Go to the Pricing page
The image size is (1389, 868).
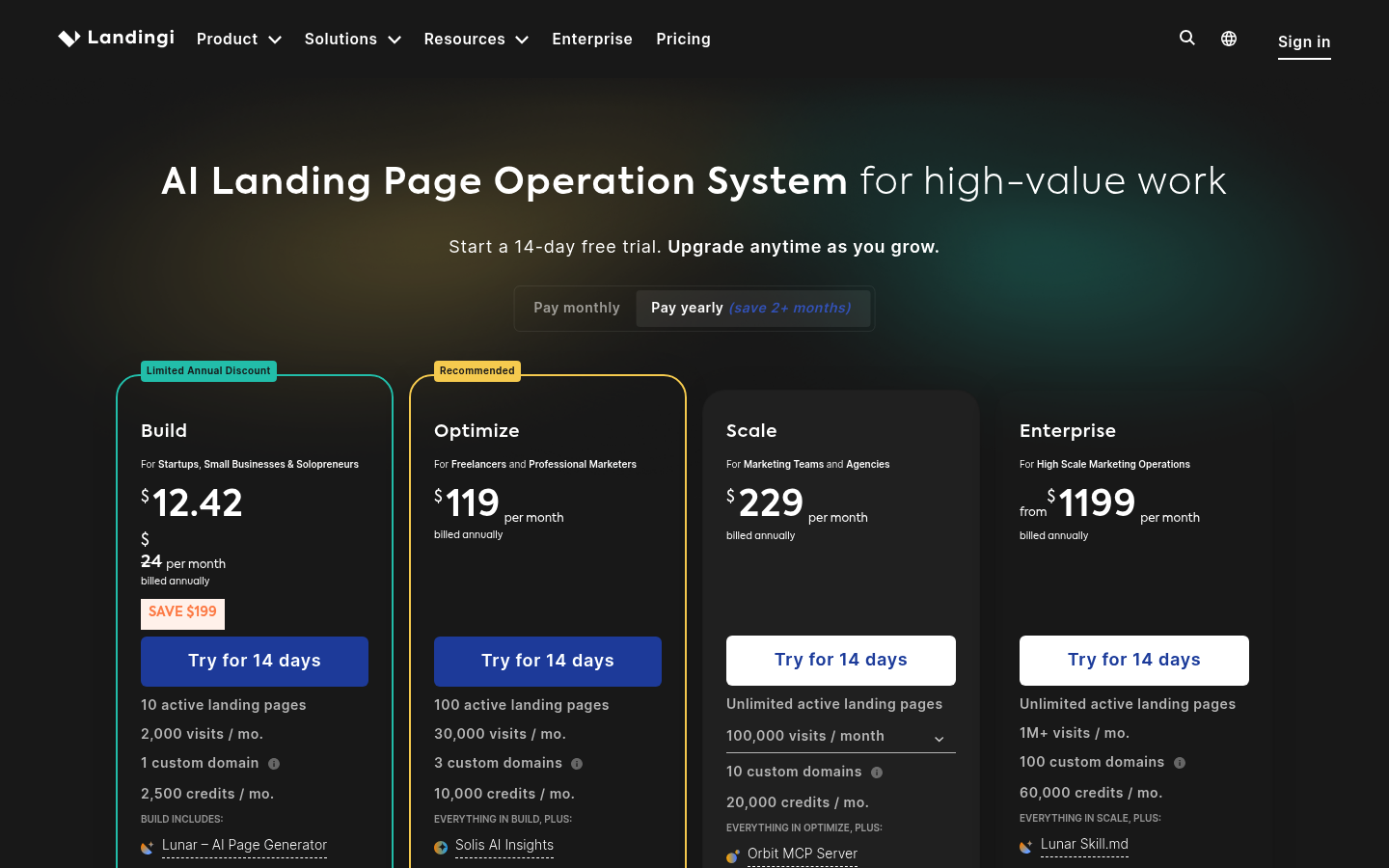point(683,39)
